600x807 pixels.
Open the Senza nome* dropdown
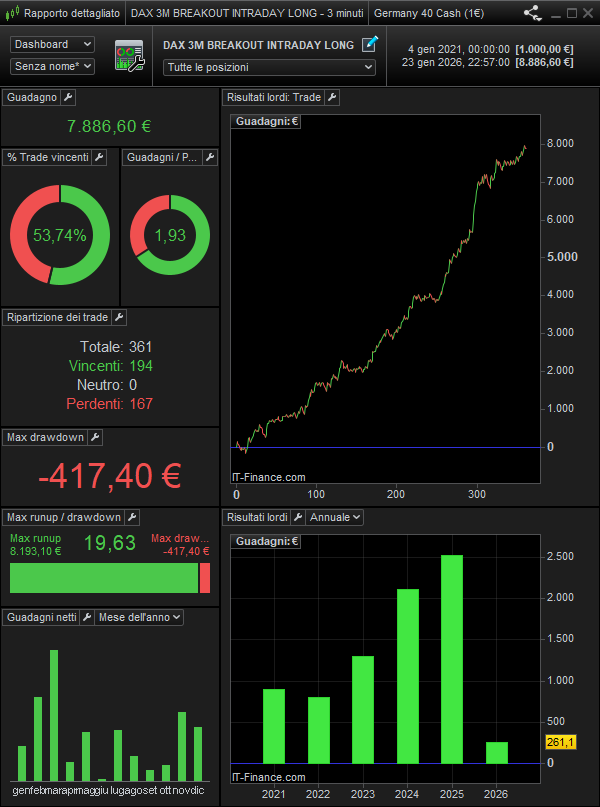[x=53, y=66]
